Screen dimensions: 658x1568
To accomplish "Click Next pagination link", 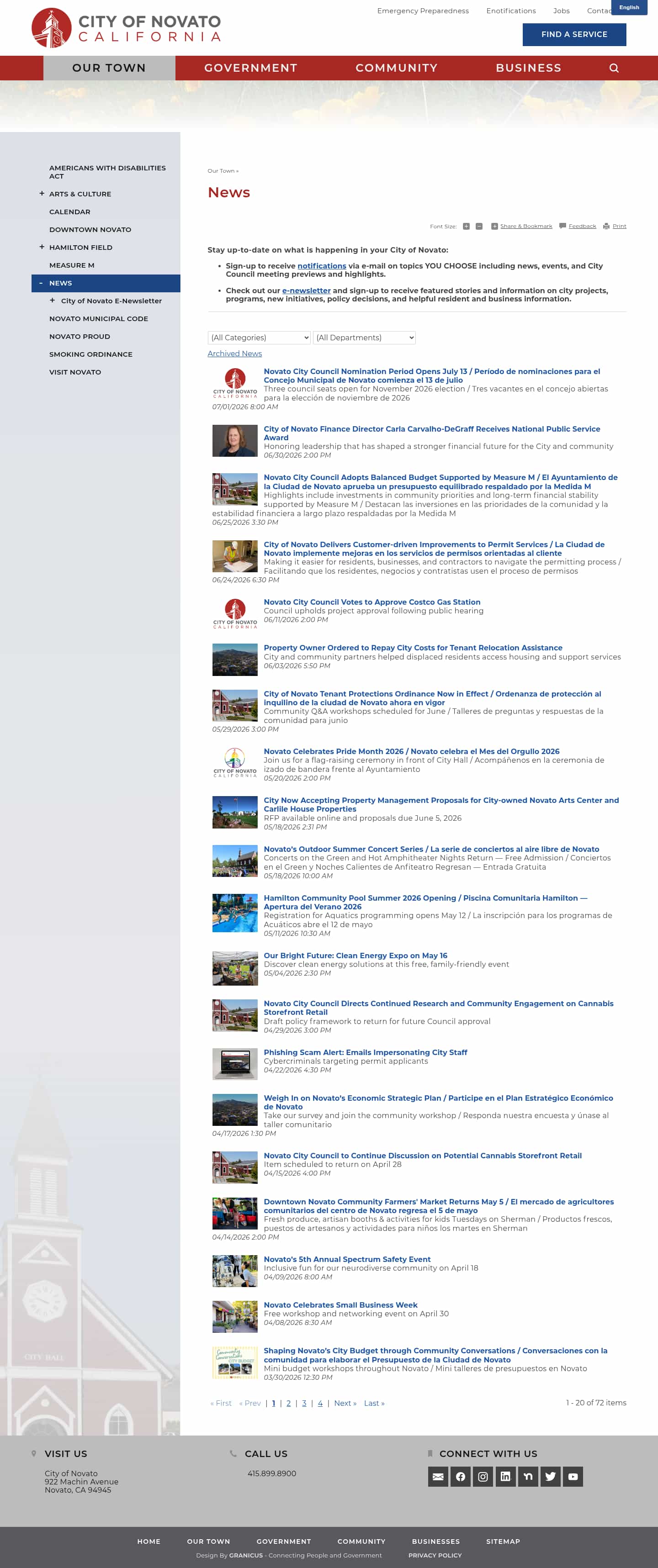I will (x=345, y=1403).
